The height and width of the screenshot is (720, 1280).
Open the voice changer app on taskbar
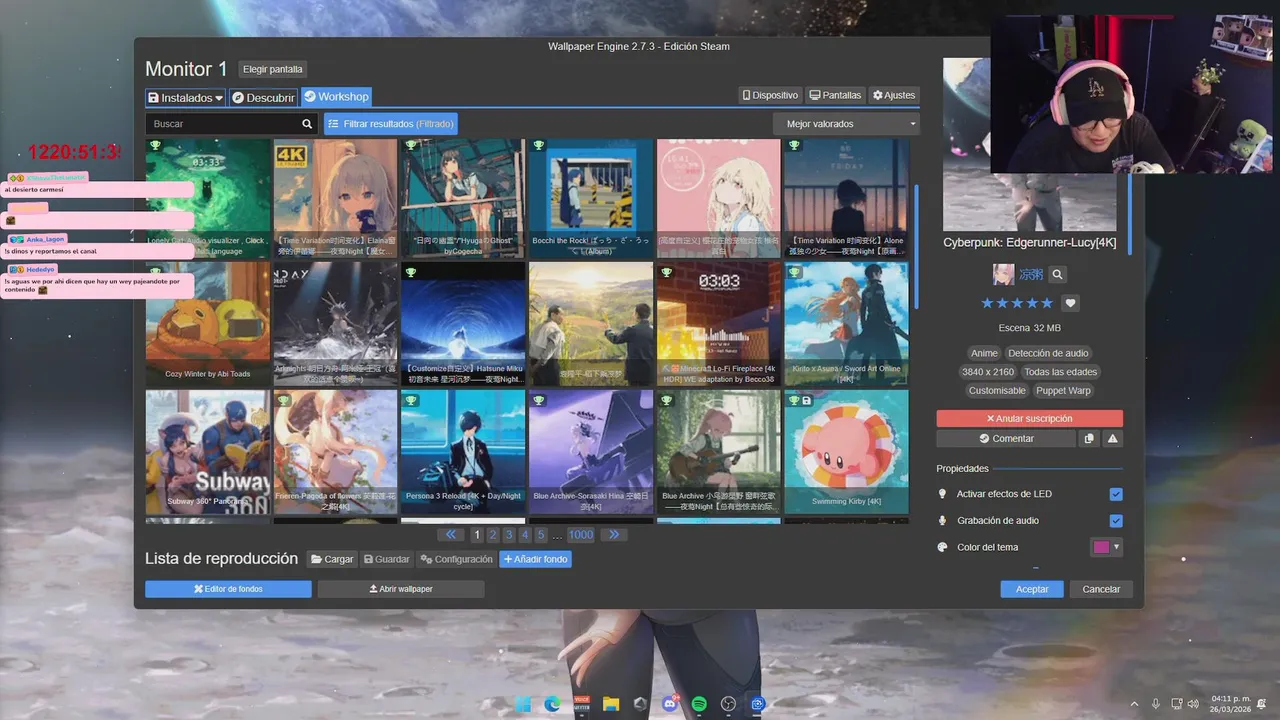(581, 704)
